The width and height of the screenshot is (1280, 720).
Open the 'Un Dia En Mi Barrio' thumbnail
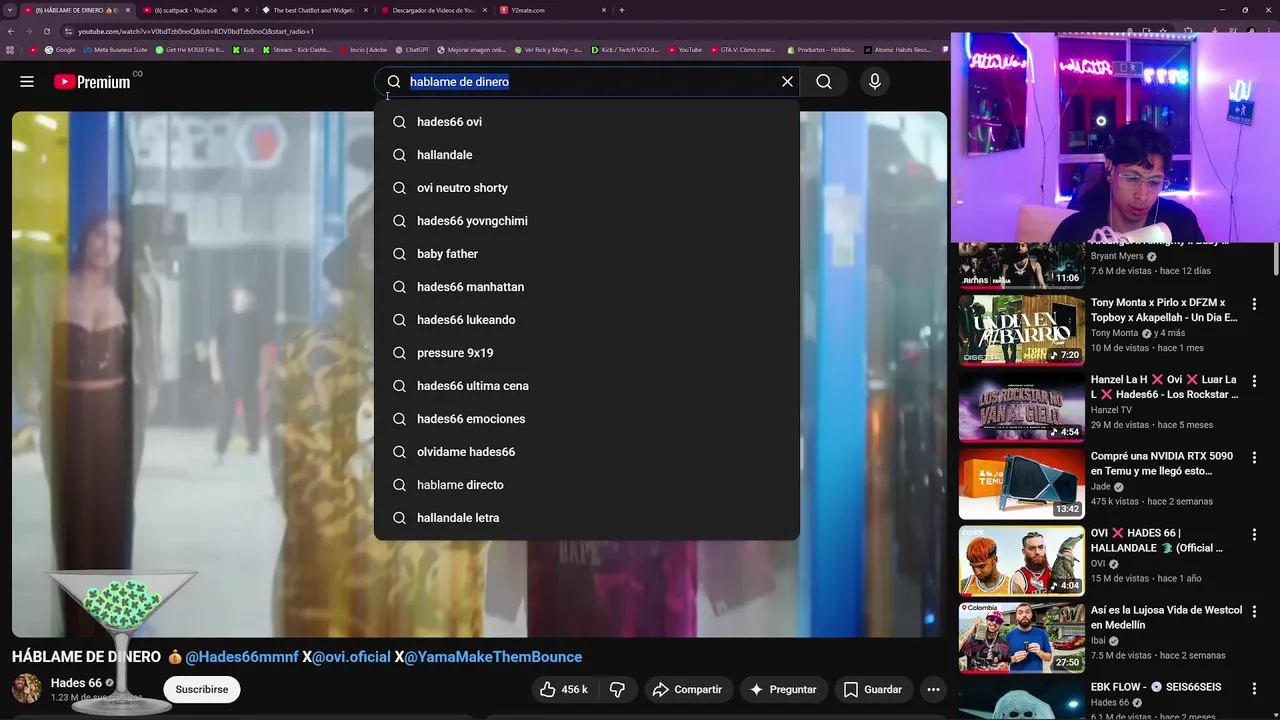[1021, 330]
